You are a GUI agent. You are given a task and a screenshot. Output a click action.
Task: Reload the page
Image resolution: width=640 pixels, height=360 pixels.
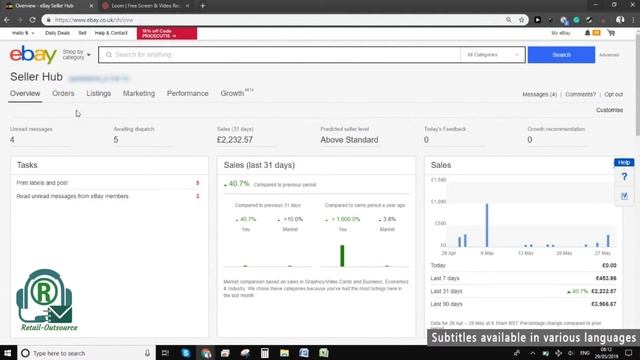[32, 20]
